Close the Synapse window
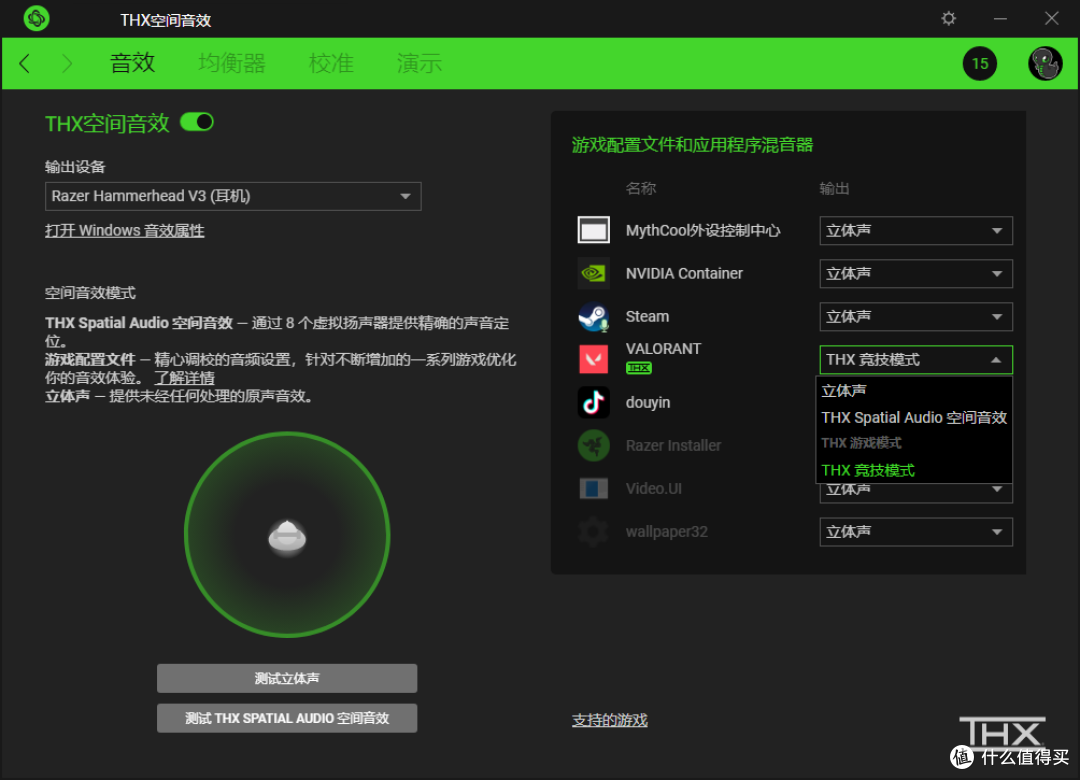Viewport: 1080px width, 780px height. pyautogui.click(x=1051, y=19)
